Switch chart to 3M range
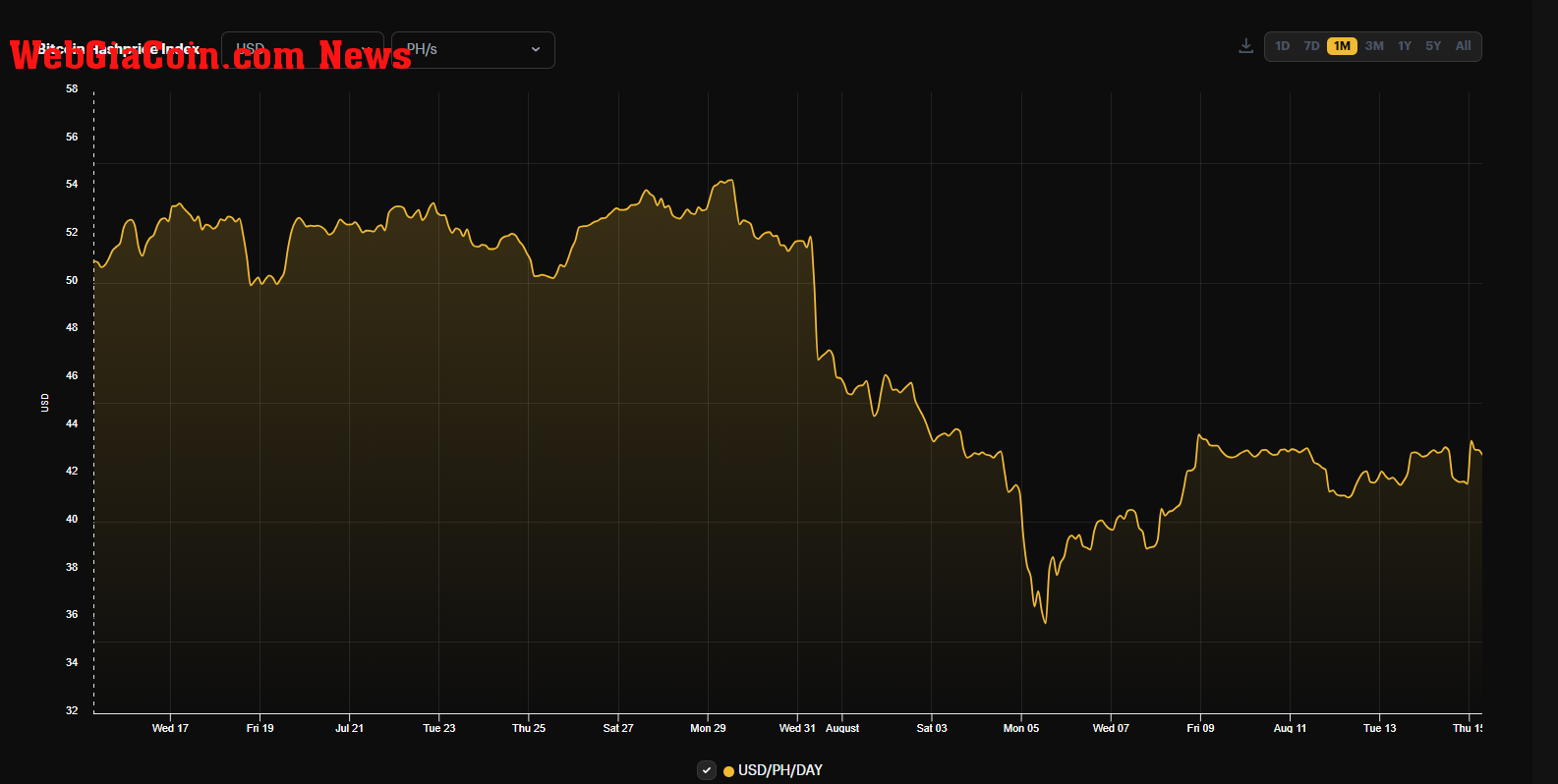This screenshot has width=1558, height=784. click(1374, 46)
